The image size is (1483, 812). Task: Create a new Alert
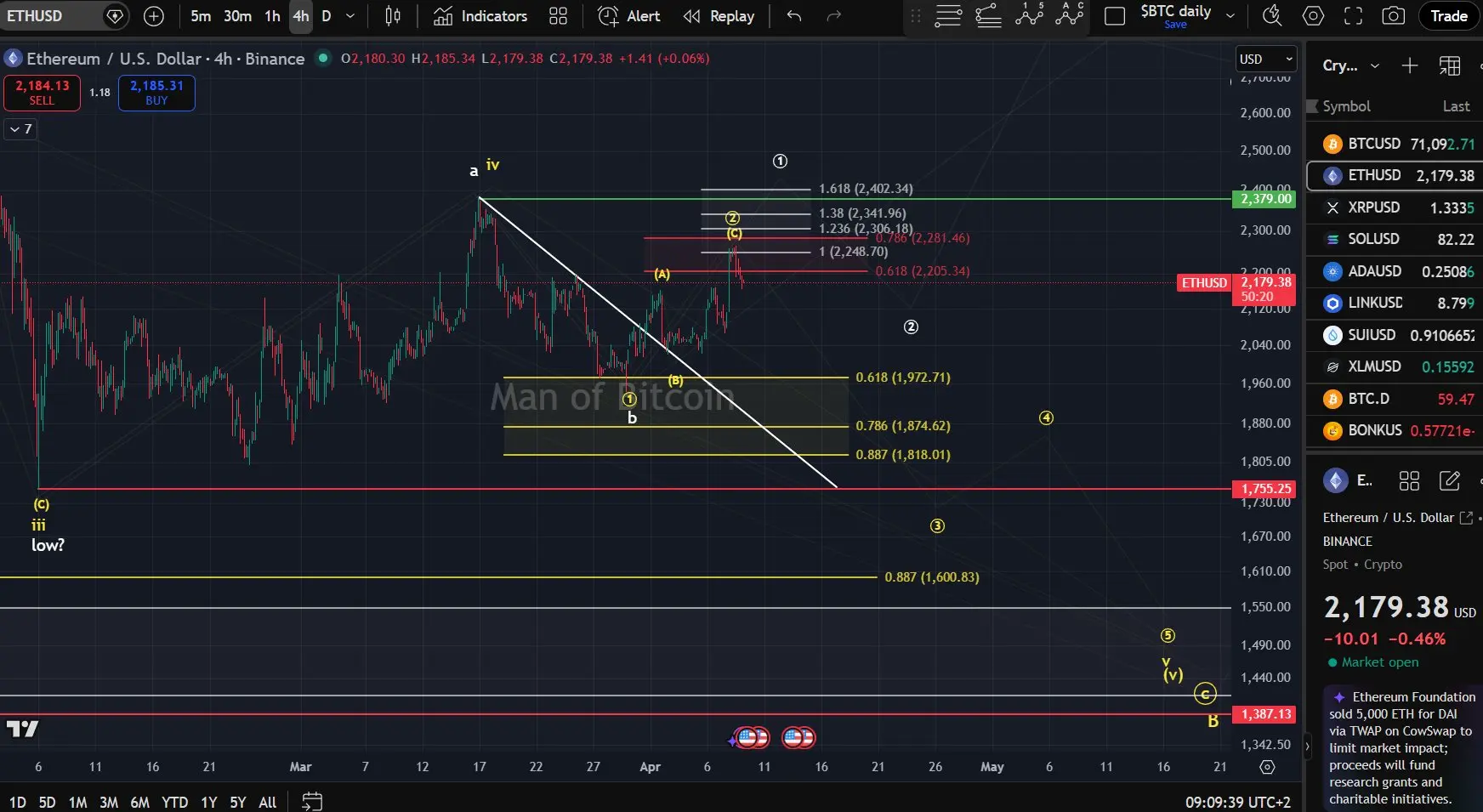tap(629, 16)
